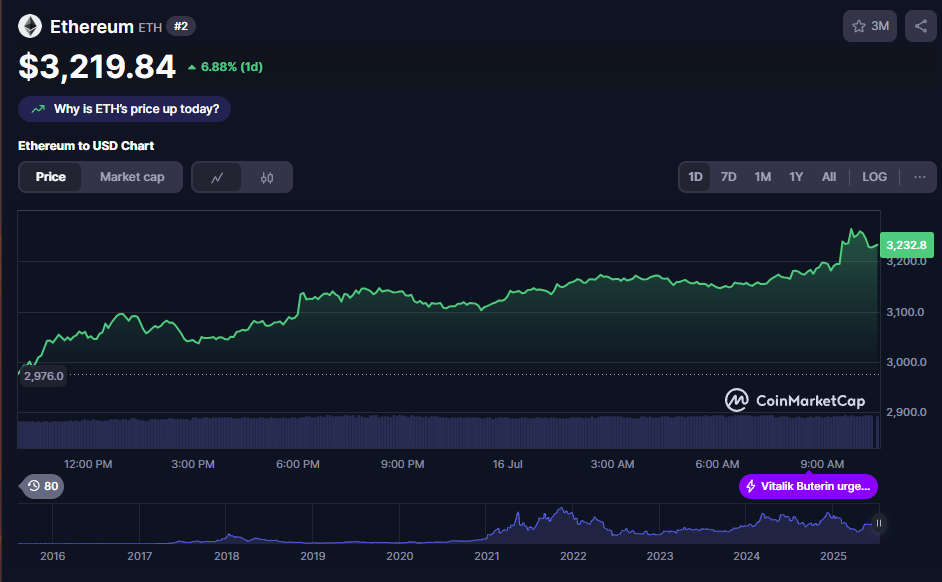The height and width of the screenshot is (582, 942).
Task: Click the #2 rank badge
Action: (x=181, y=26)
